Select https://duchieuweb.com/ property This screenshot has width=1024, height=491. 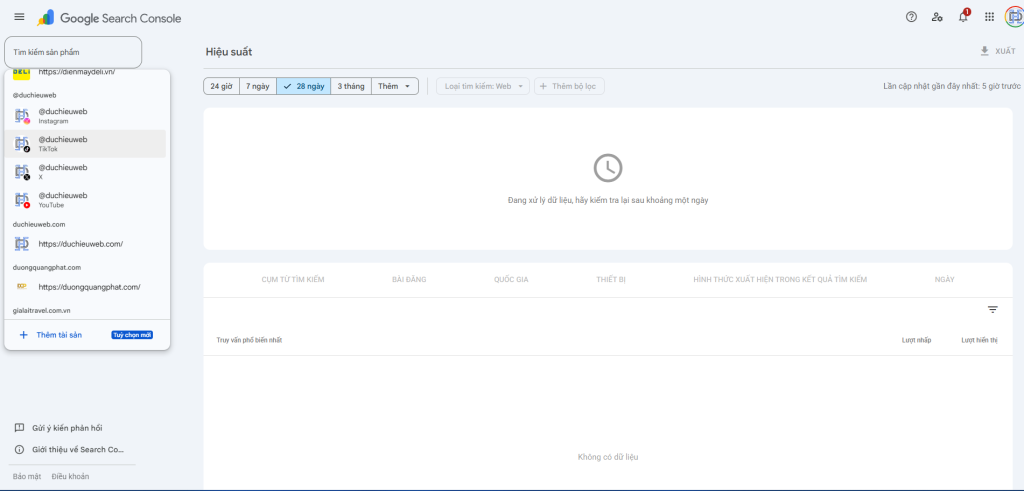[x=85, y=244]
